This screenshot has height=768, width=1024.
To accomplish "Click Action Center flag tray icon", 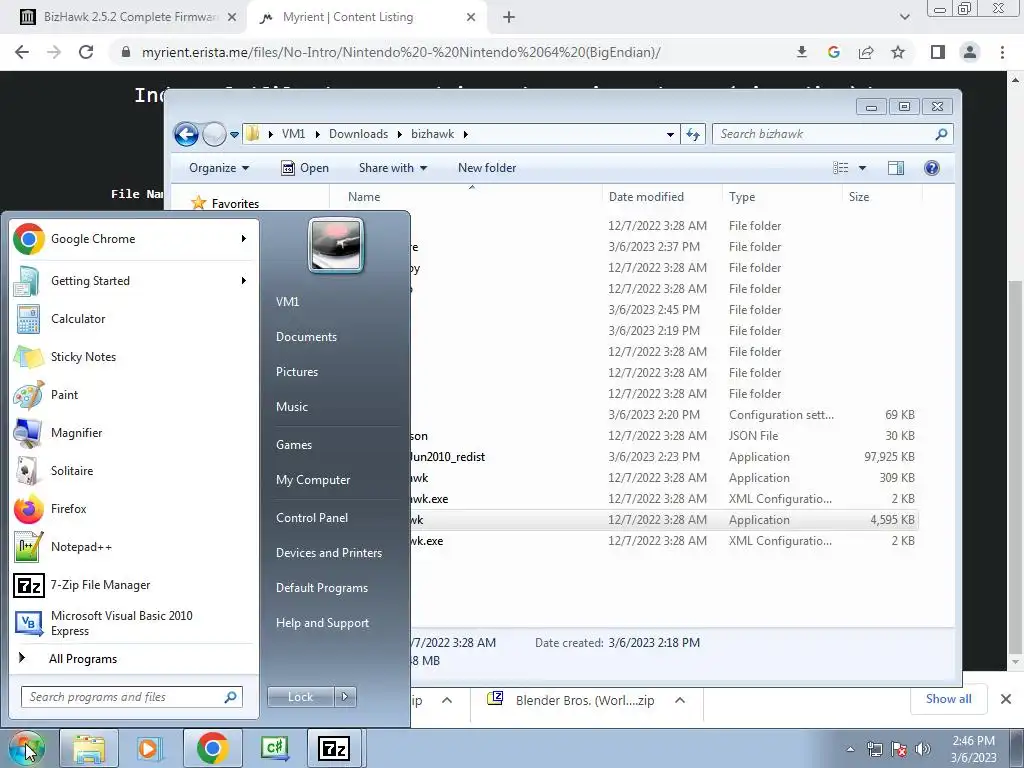I will (899, 749).
